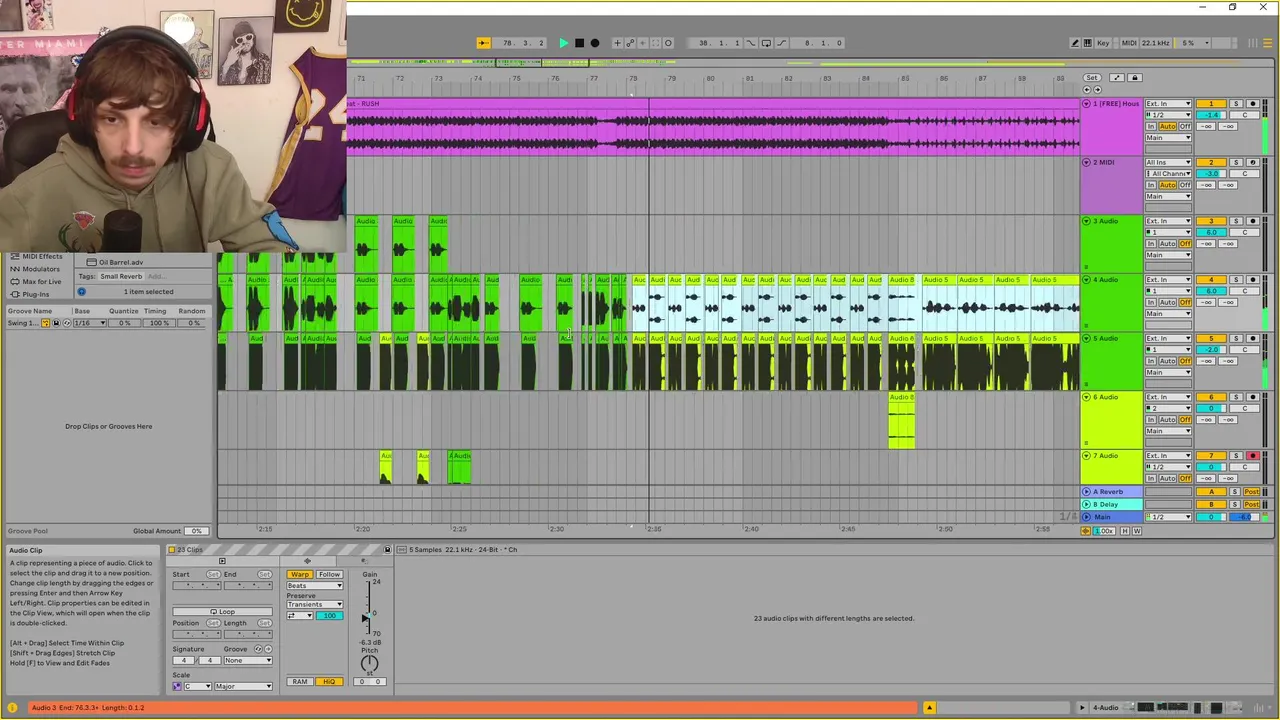Open the CPU load meter dropdown
This screenshot has height=720, width=1280.
1192,43
